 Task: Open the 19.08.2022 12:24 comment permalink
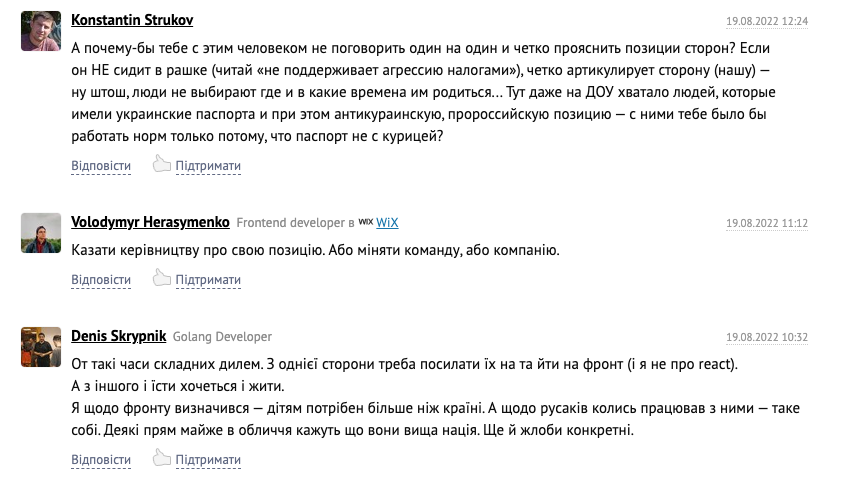pos(767,21)
